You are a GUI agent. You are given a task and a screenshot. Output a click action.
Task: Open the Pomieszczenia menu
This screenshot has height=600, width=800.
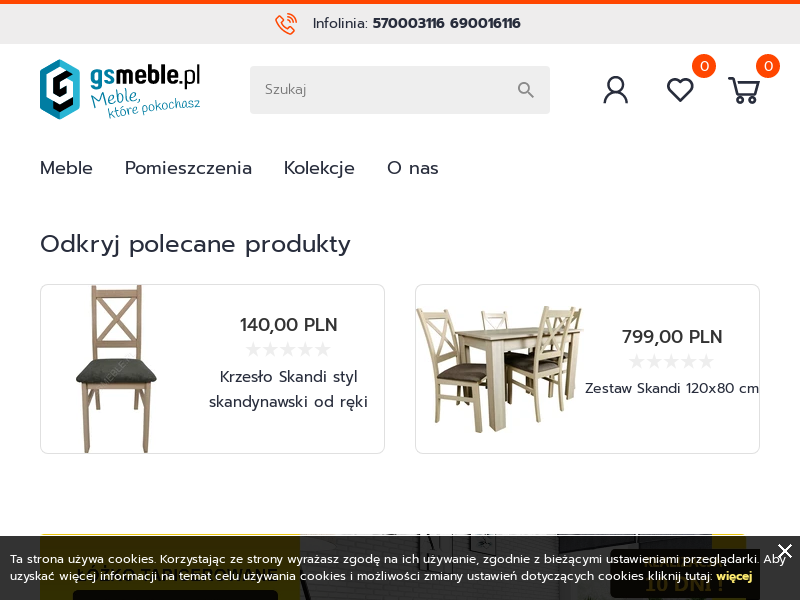coord(188,168)
